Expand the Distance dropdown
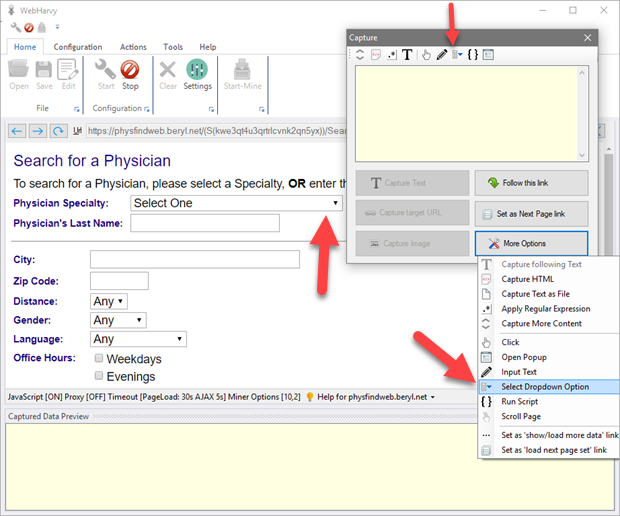Viewport: 620px width, 516px height. (108, 301)
